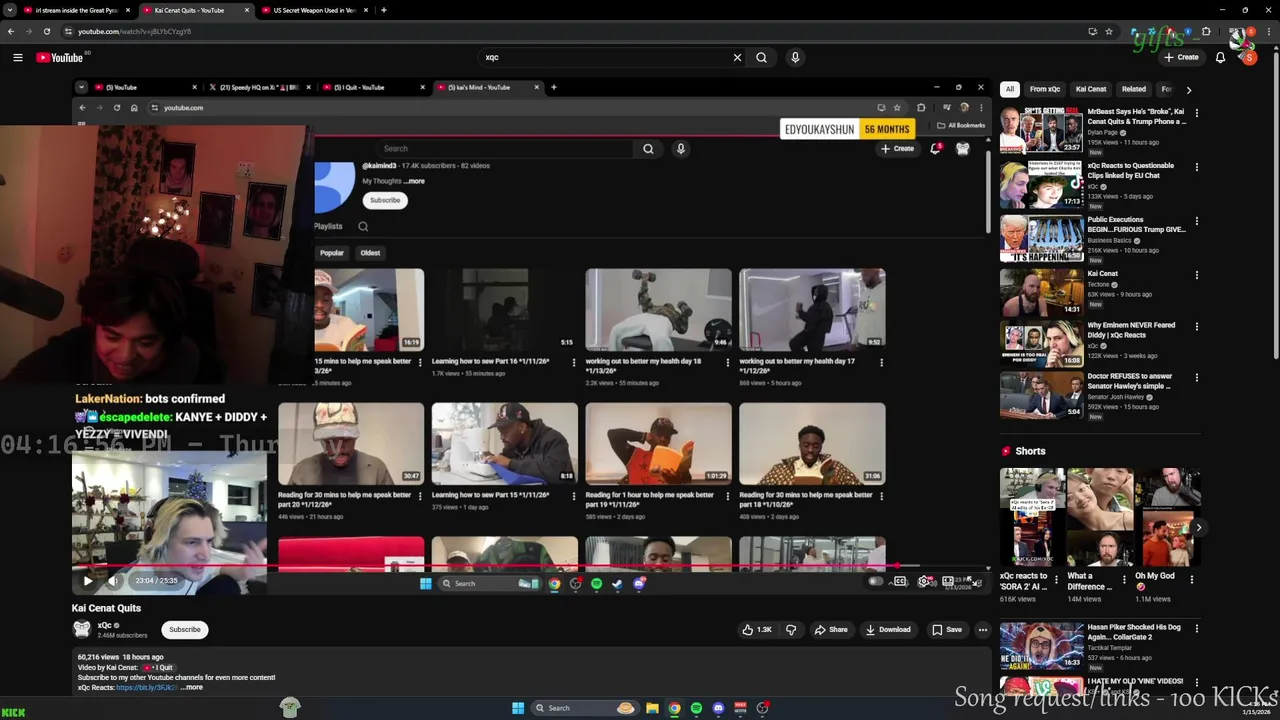Open the I Quit video chip in description

(159, 667)
